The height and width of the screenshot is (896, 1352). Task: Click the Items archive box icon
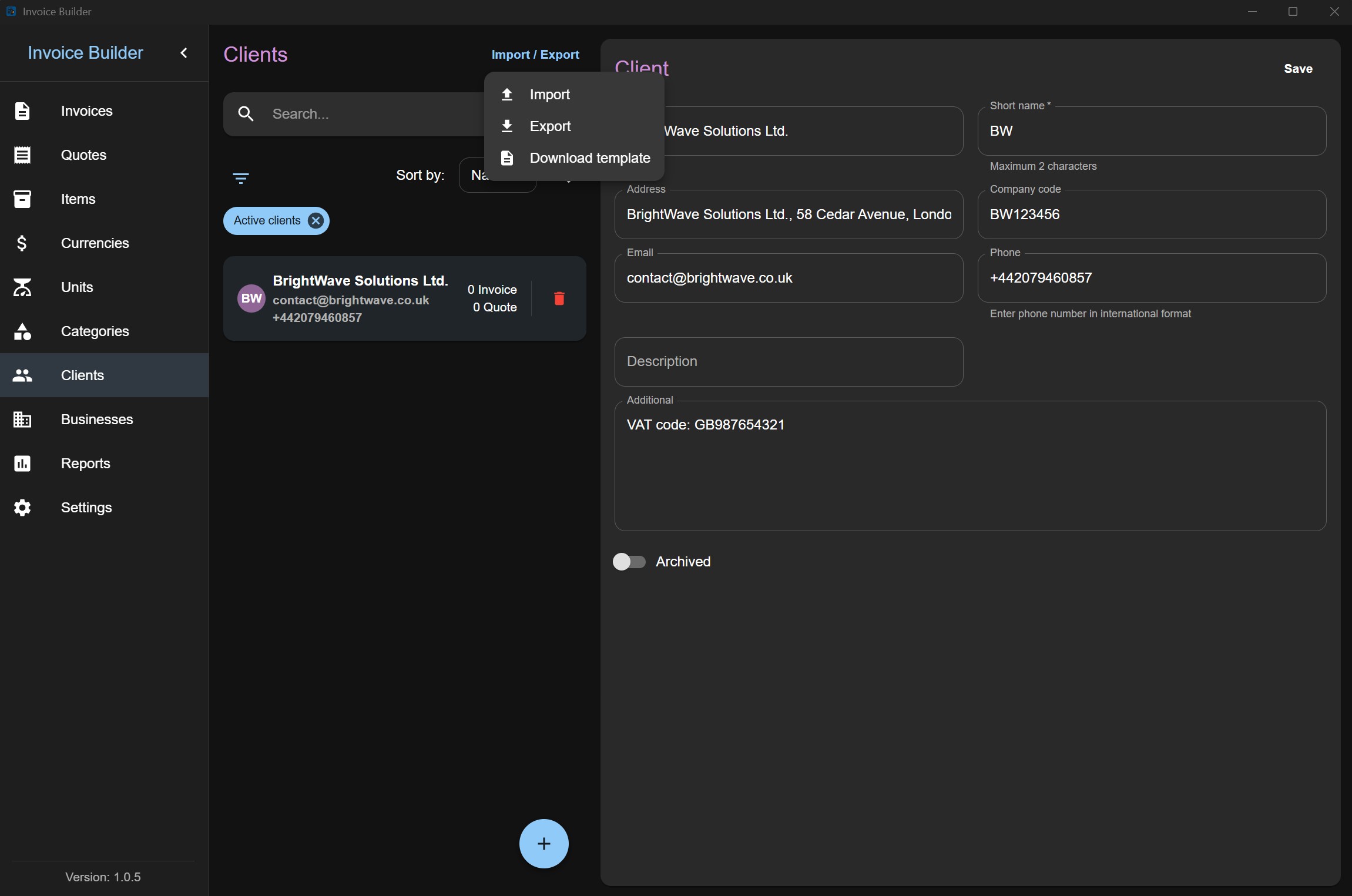(x=22, y=199)
